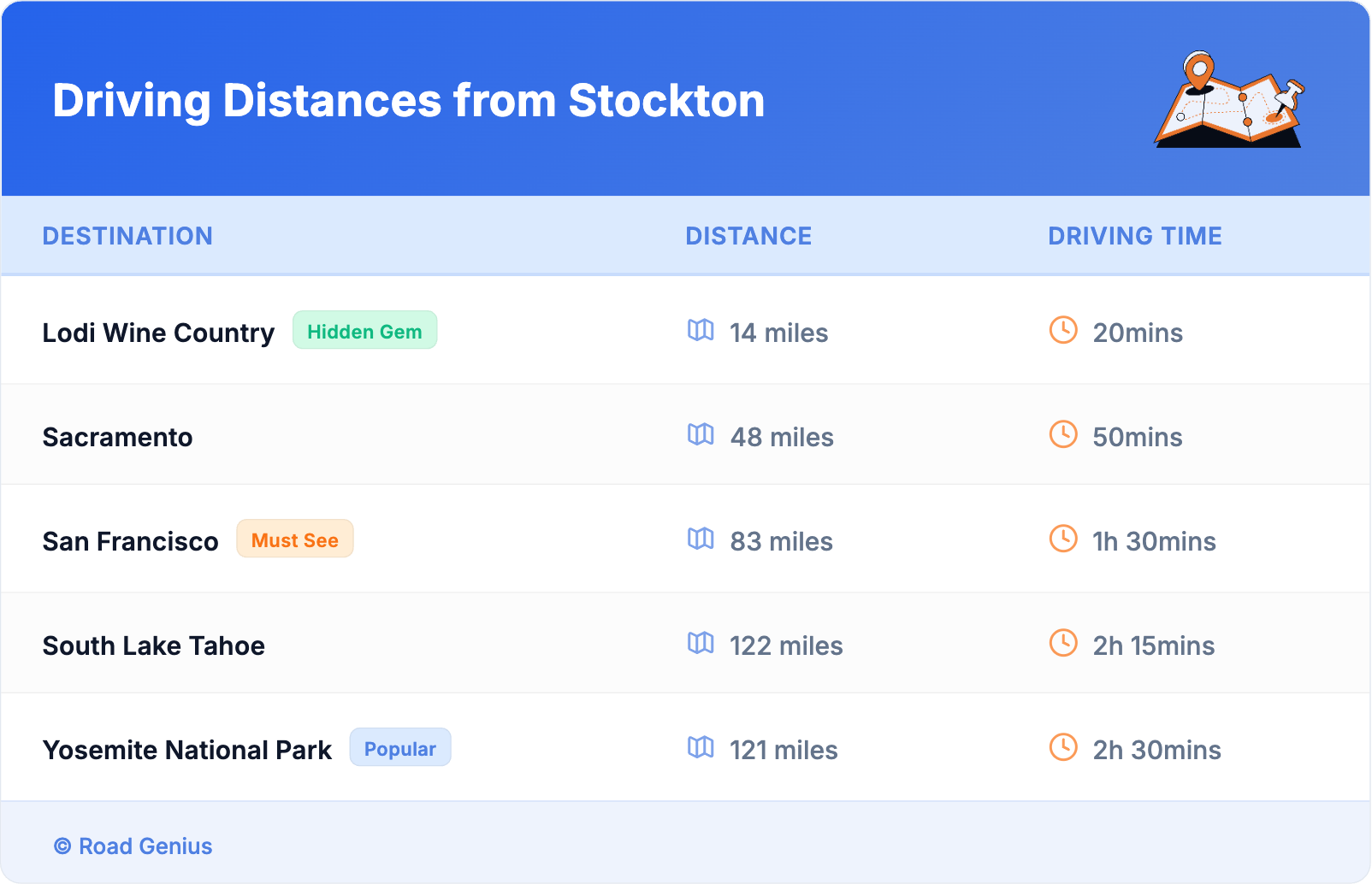
Task: Click the clock icon beside 1h 30mins
Action: tap(1063, 539)
